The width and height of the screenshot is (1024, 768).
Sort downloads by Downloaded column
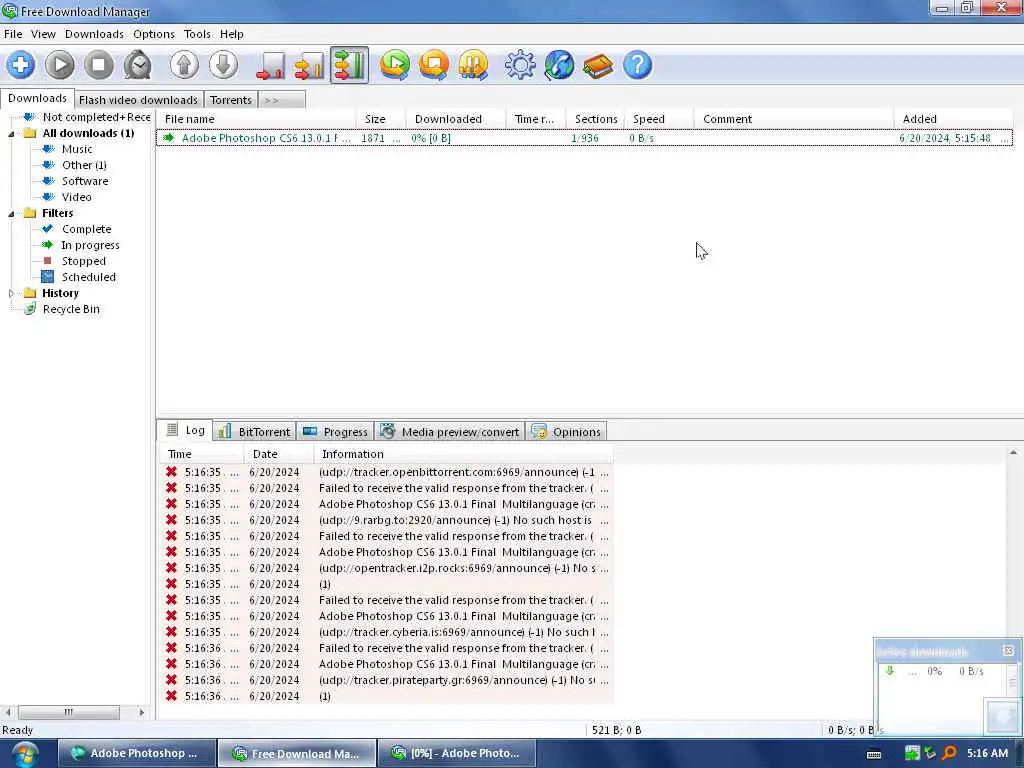455,119
